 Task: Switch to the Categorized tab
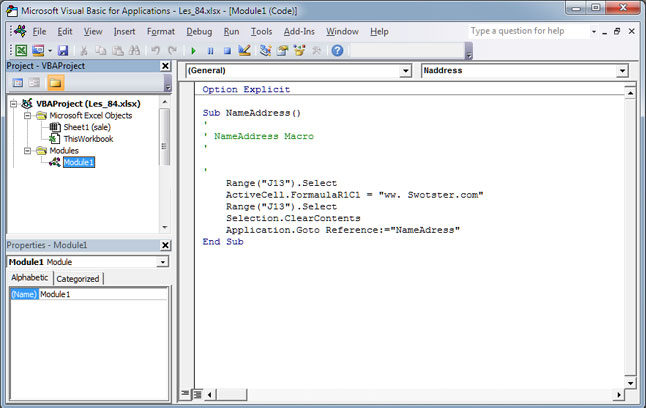(78, 279)
